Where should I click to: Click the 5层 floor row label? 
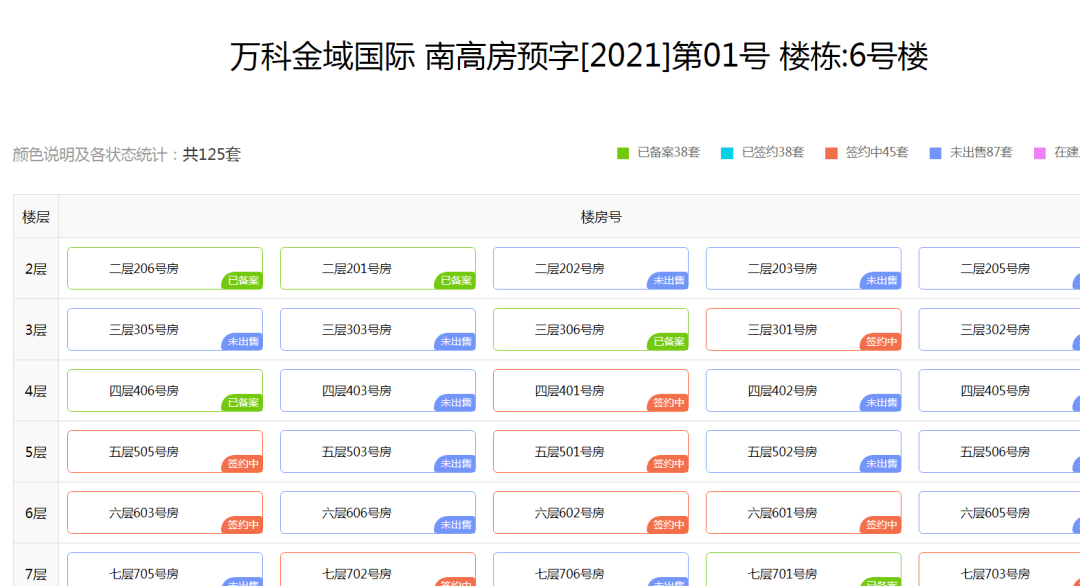36,452
